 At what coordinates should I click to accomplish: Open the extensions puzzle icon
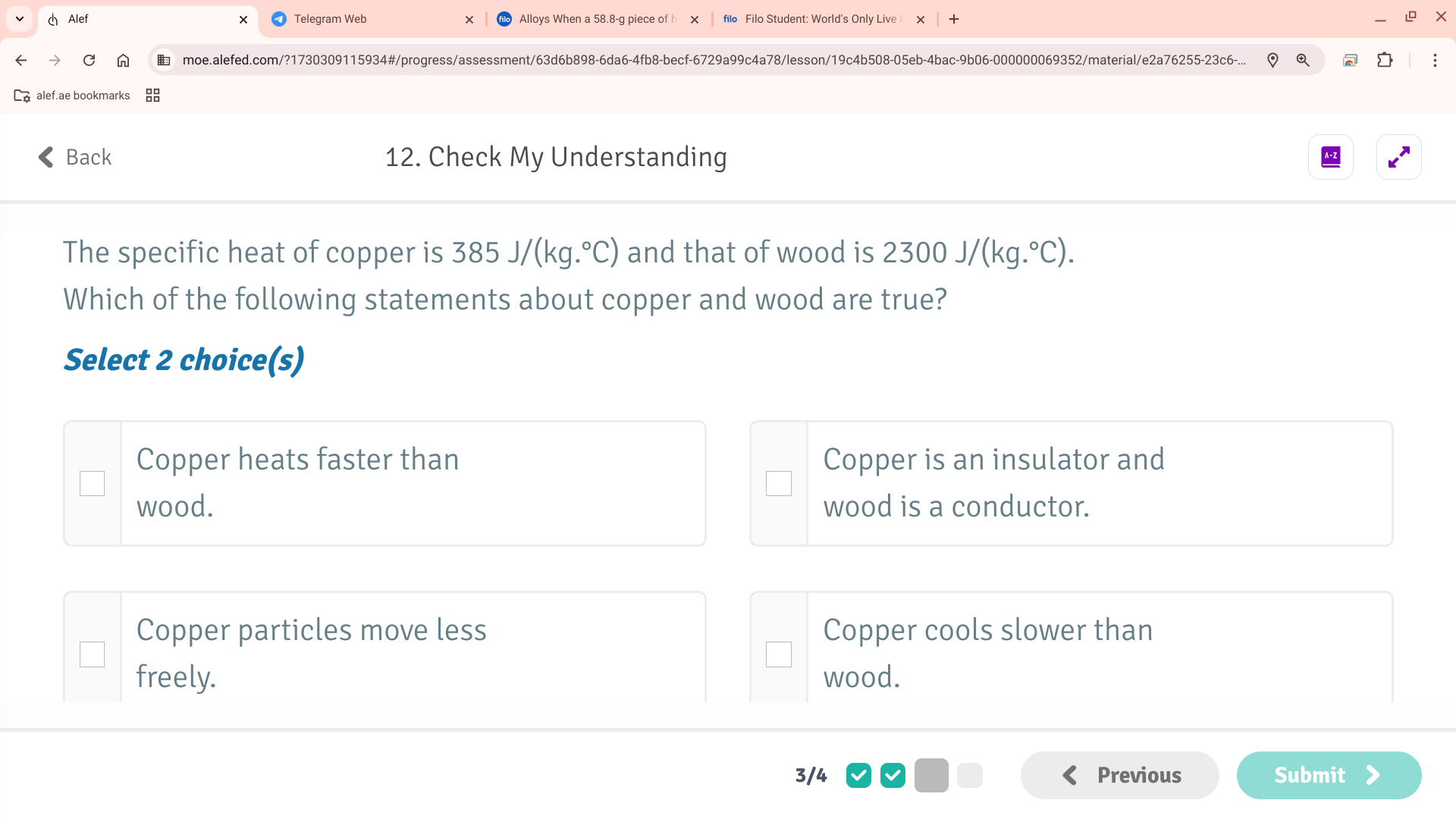[1385, 60]
